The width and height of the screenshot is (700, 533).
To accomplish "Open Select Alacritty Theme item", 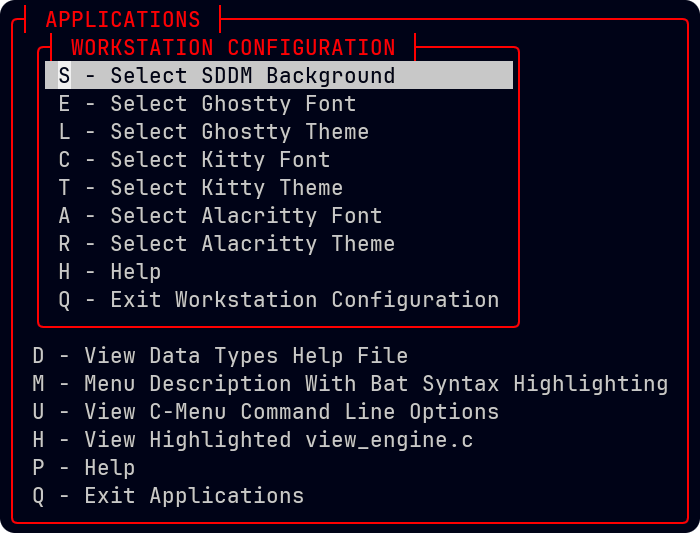I will pos(252,244).
